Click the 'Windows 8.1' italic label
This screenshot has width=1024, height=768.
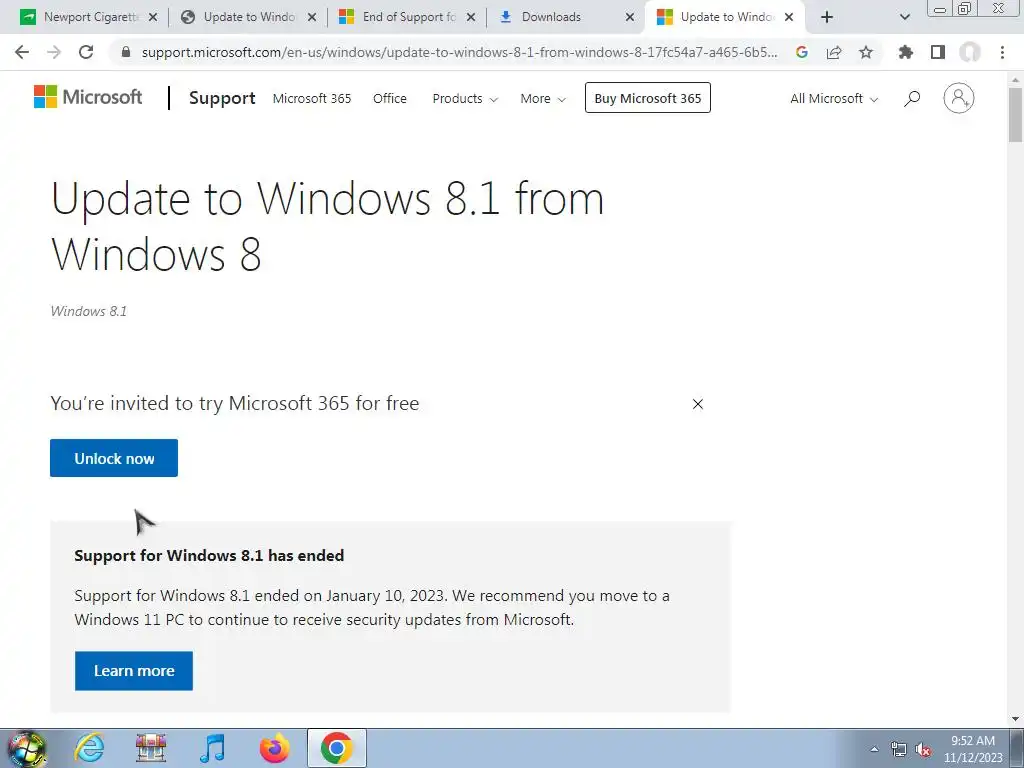point(89,311)
